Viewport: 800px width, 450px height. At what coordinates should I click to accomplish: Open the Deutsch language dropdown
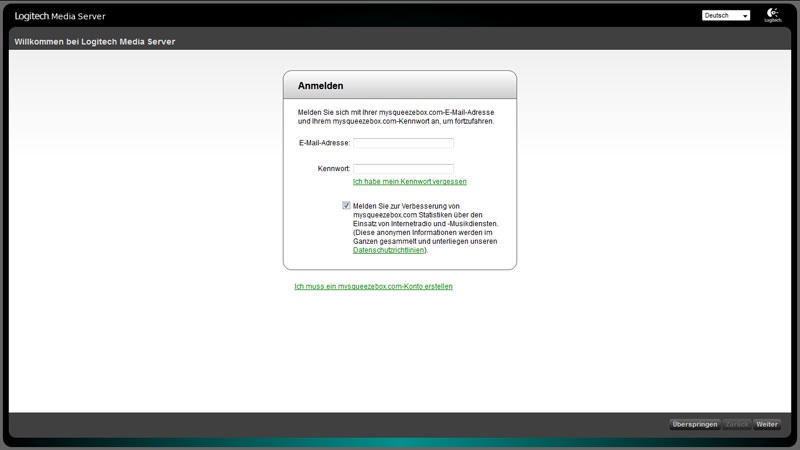pyautogui.click(x=726, y=16)
